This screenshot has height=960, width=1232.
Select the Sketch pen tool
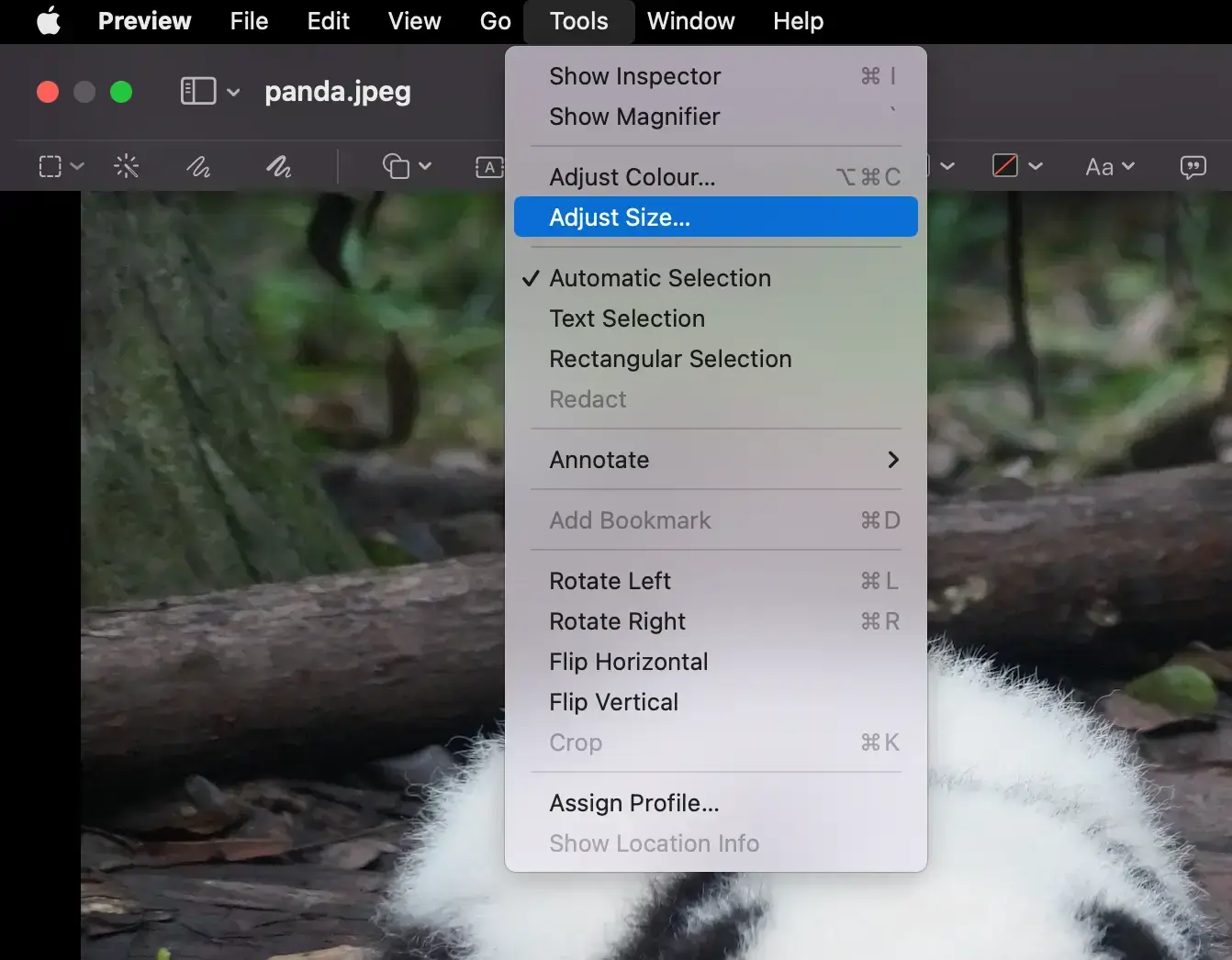(198, 166)
